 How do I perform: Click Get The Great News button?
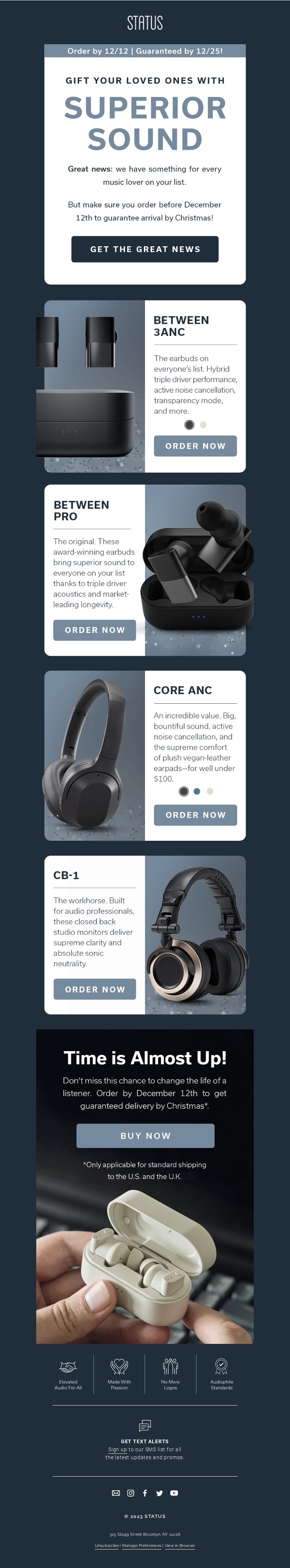tap(145, 249)
